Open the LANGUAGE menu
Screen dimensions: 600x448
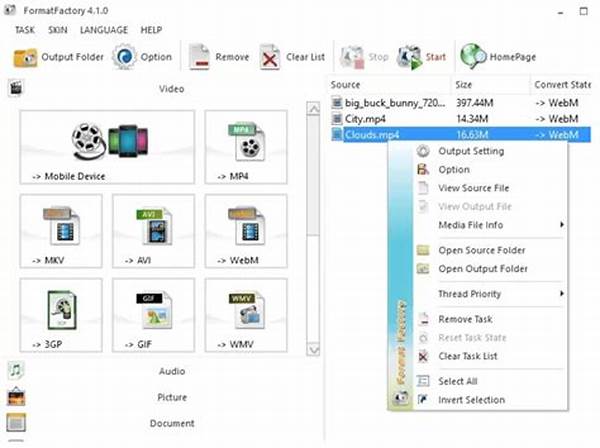[104, 30]
